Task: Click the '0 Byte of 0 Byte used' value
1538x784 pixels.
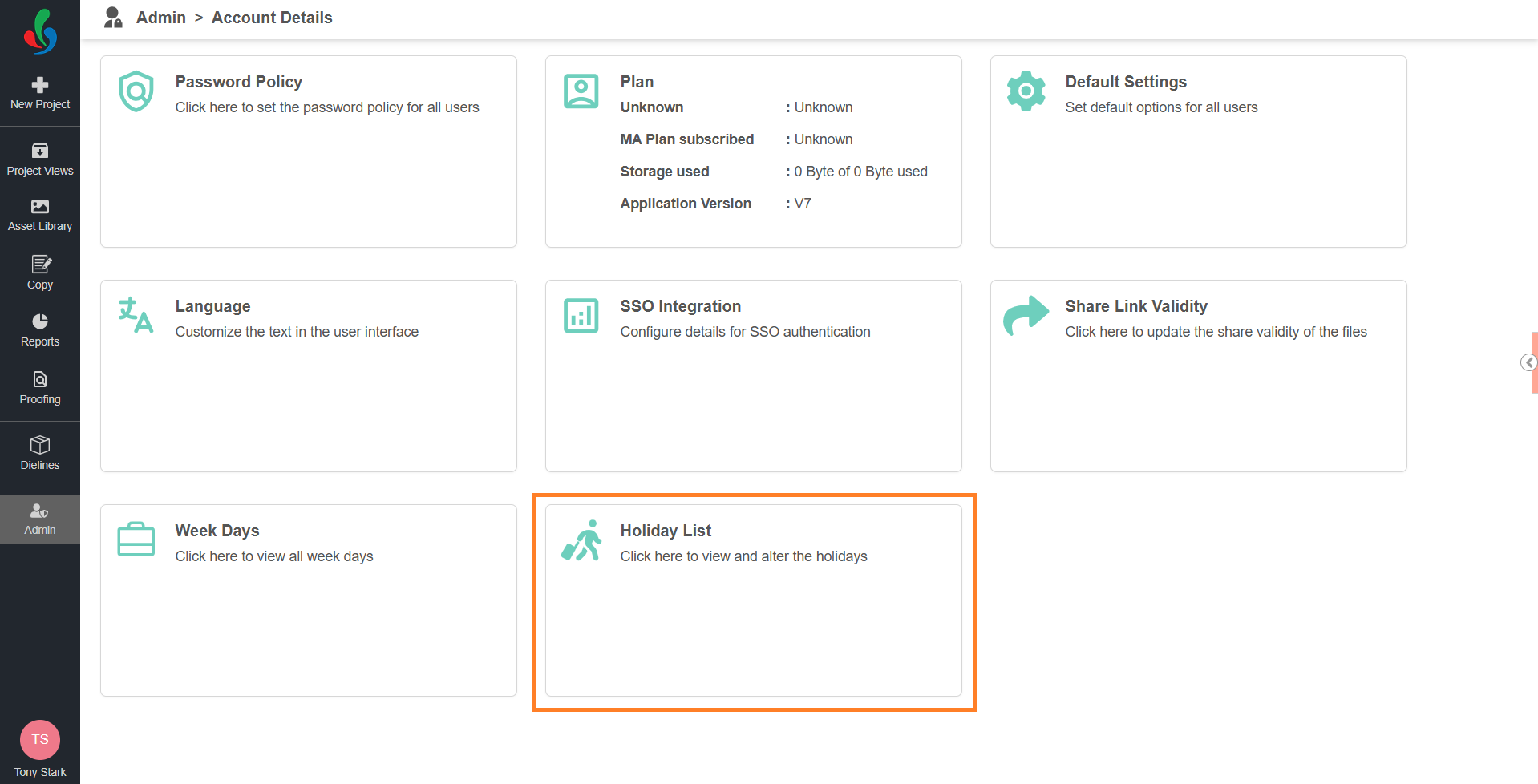Action: point(860,172)
